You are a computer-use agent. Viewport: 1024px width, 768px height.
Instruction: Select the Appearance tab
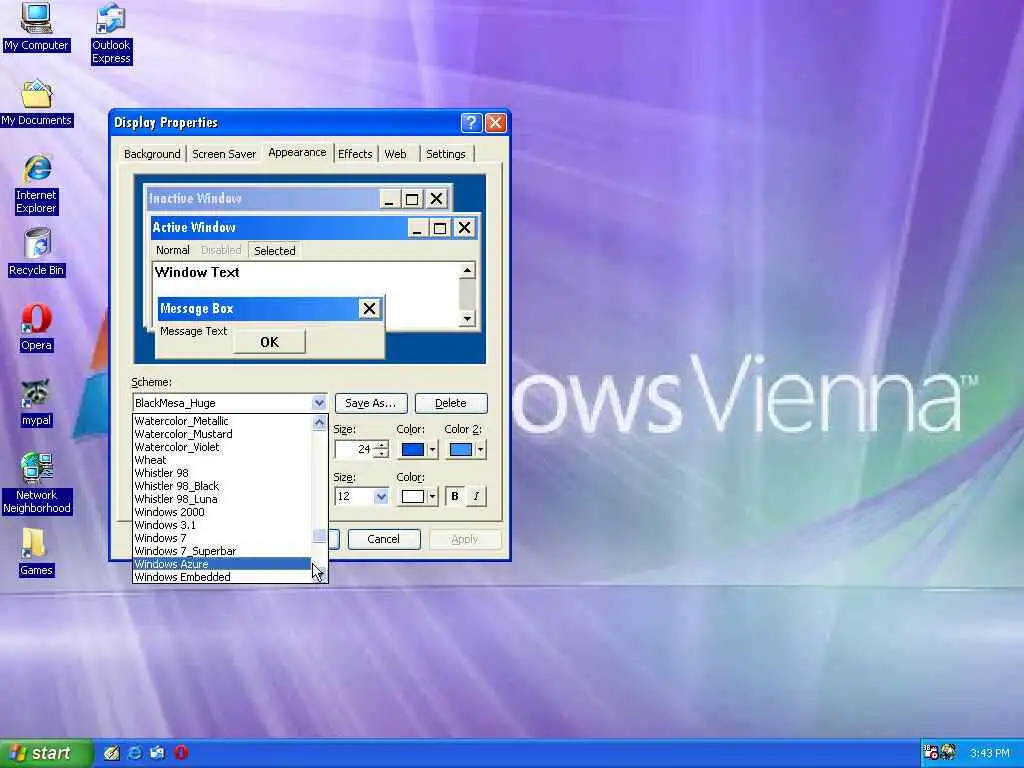[x=297, y=152]
